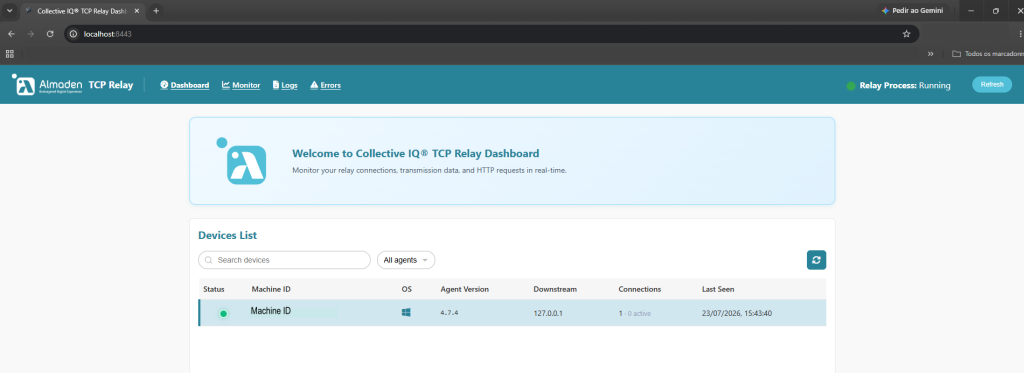The image size is (1024, 373).
Task: Click the Last Seen column header
Action: pyautogui.click(x=718, y=289)
